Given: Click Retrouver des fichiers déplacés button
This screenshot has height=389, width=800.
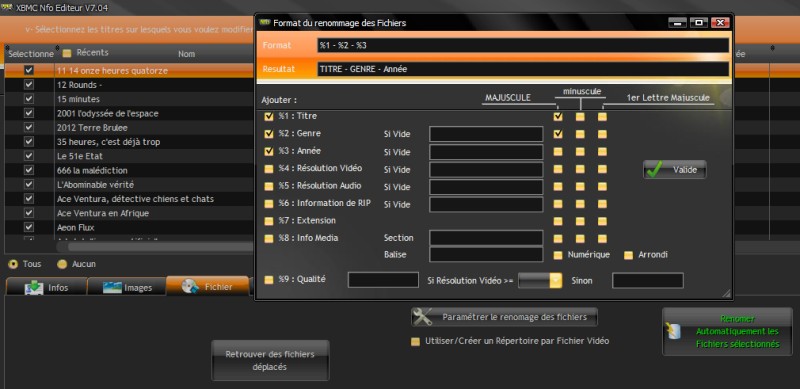Looking at the screenshot, I should (270, 360).
